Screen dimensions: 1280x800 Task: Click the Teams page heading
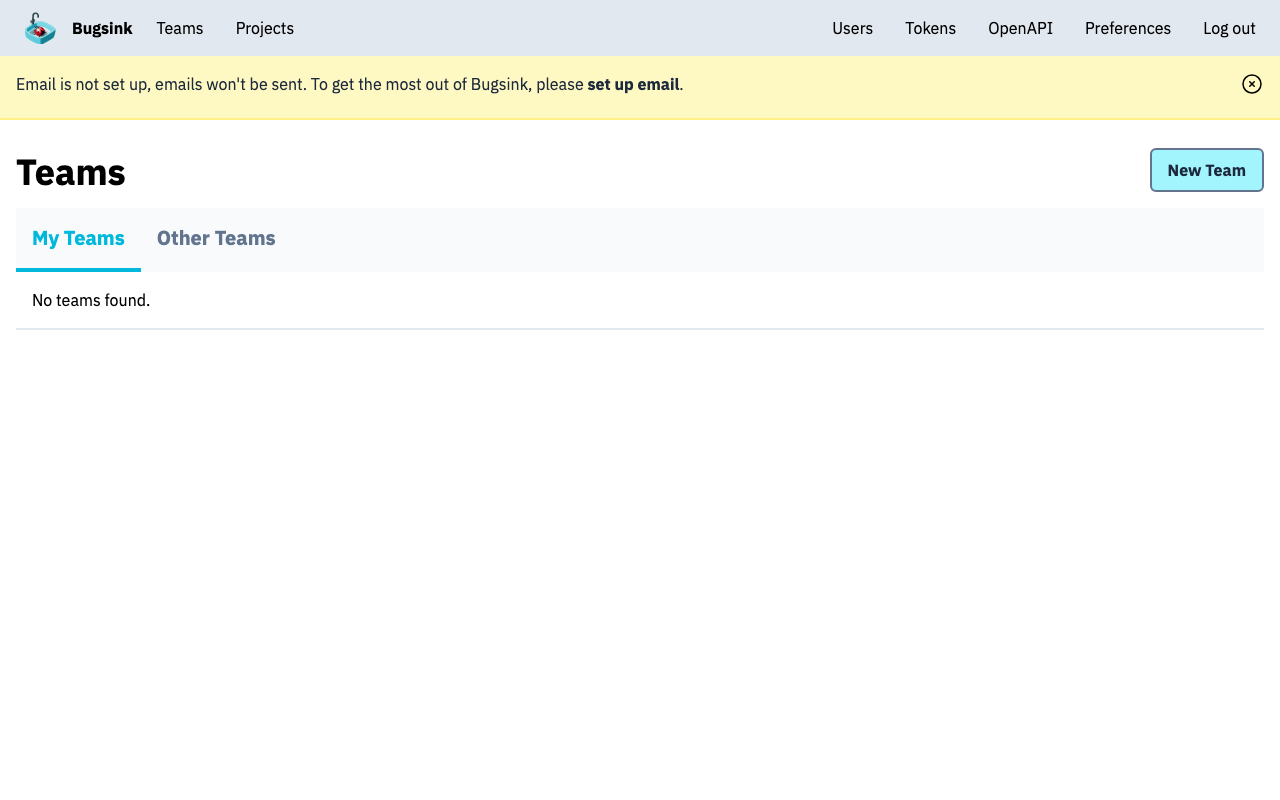click(x=71, y=173)
